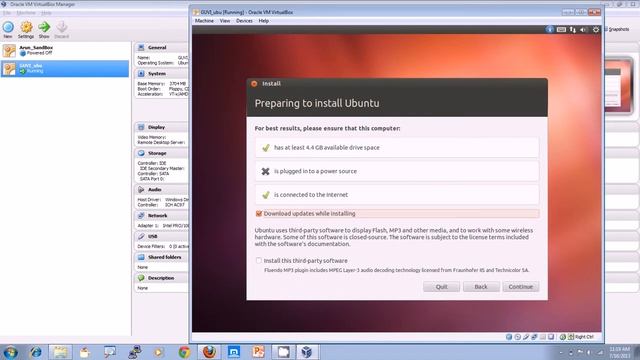Close the Install dialog with orange button
Viewport: 640px width, 360px height.
click(254, 84)
